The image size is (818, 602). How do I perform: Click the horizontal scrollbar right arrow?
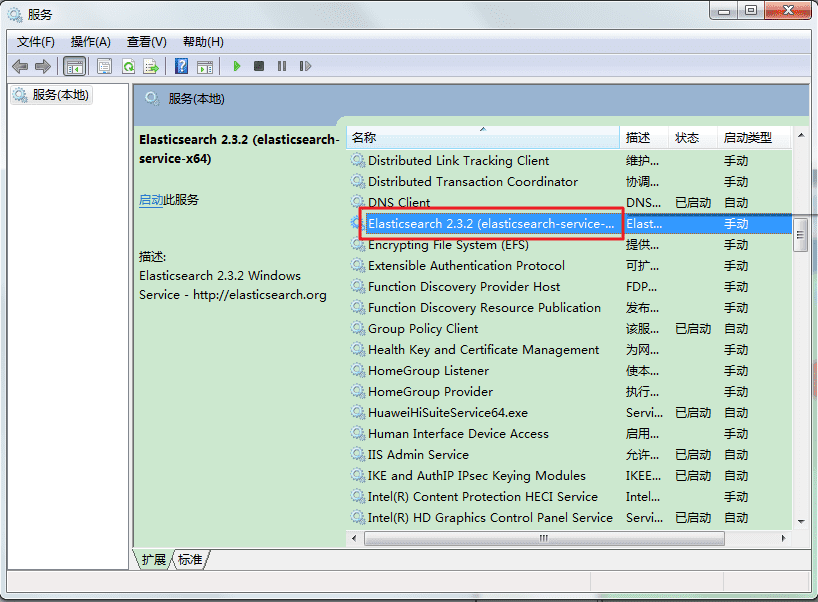coord(783,538)
